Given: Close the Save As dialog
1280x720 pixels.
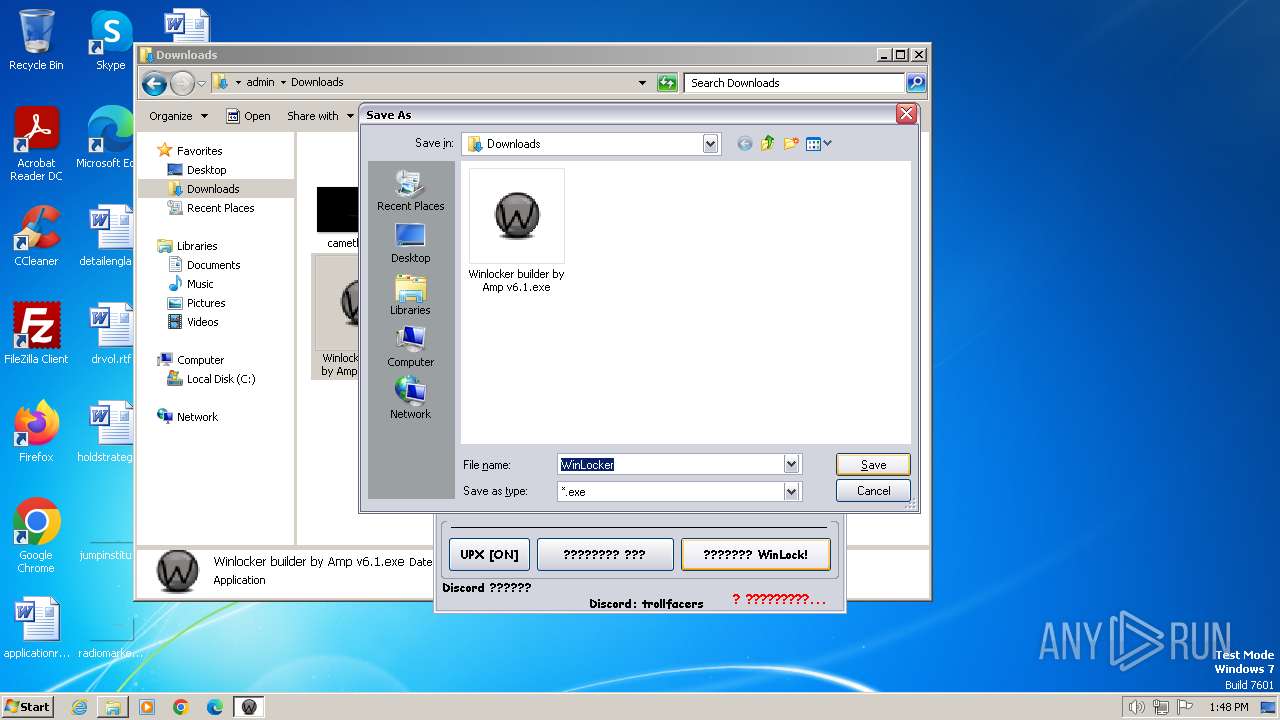Looking at the screenshot, I should tap(906, 114).
